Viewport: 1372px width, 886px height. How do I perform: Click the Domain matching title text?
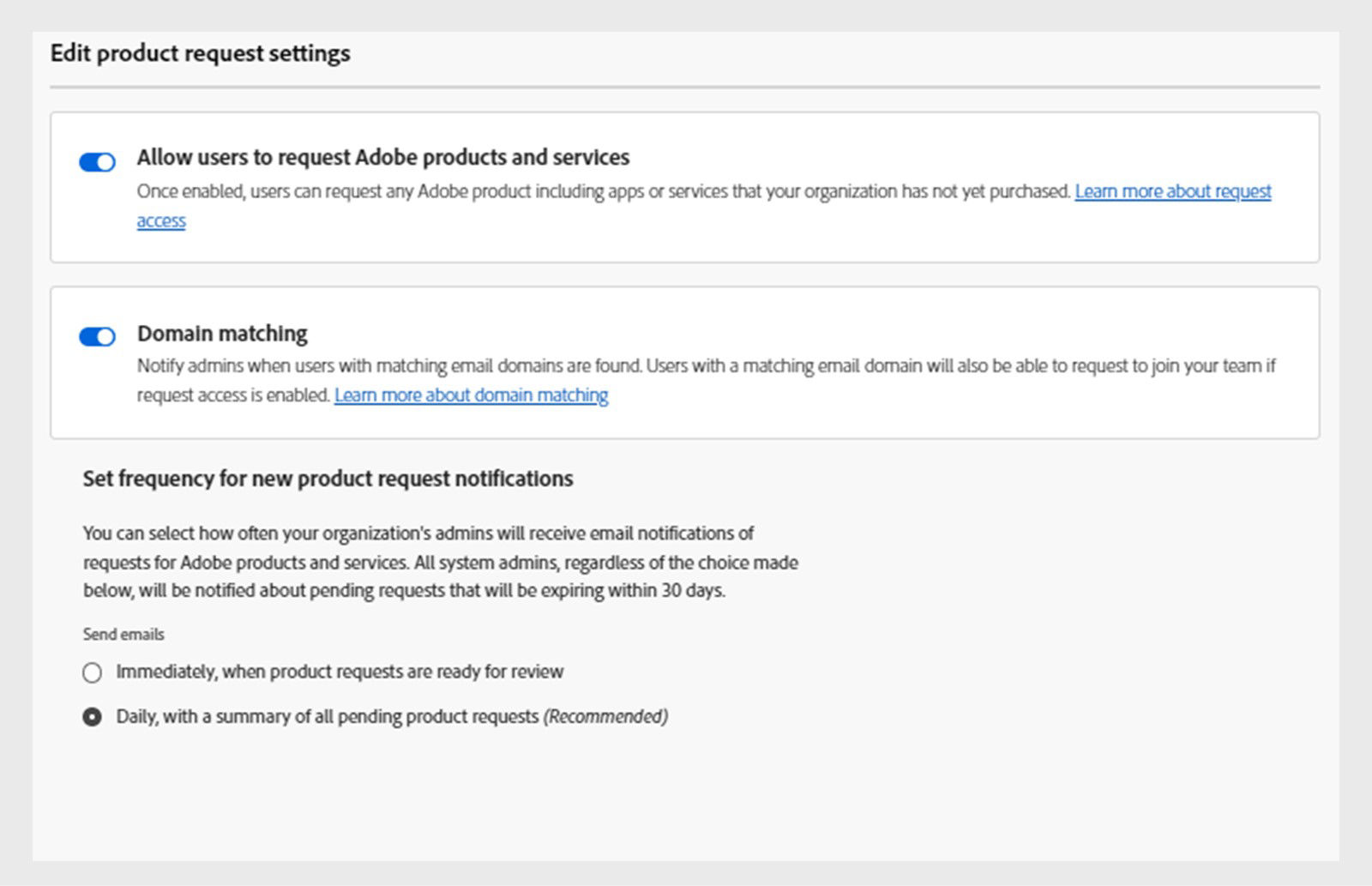222,334
